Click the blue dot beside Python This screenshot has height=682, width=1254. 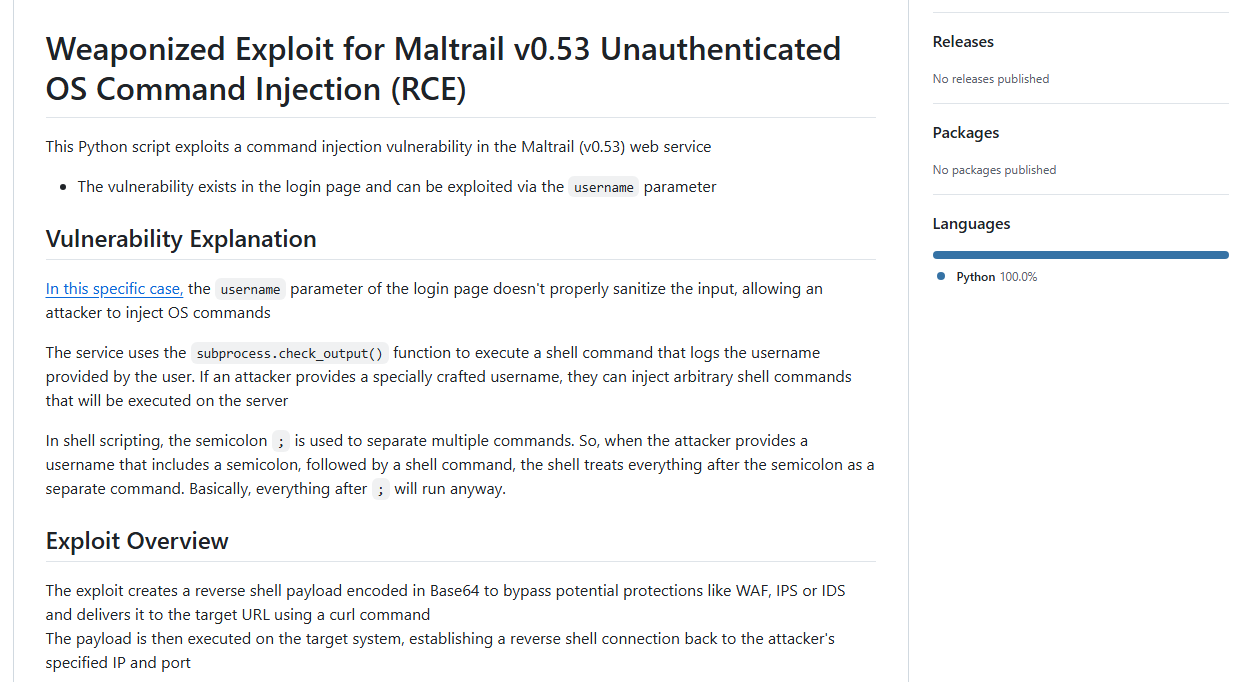coord(941,276)
